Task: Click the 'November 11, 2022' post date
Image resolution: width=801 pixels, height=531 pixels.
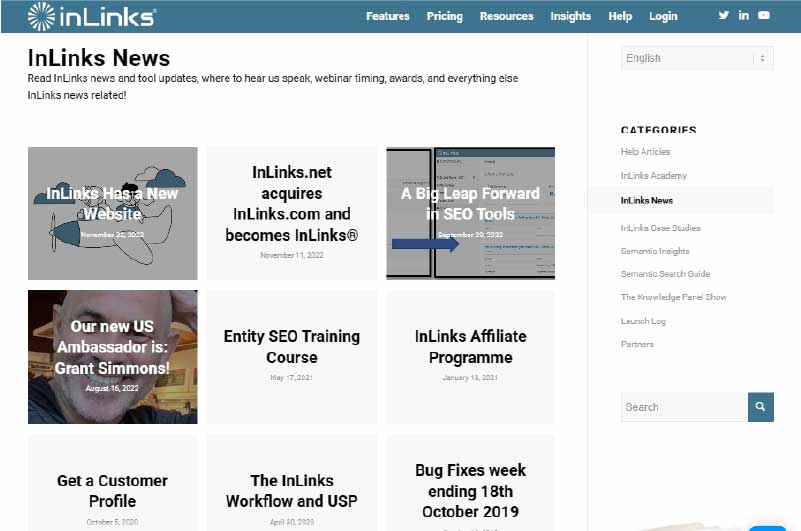Action: [x=292, y=255]
